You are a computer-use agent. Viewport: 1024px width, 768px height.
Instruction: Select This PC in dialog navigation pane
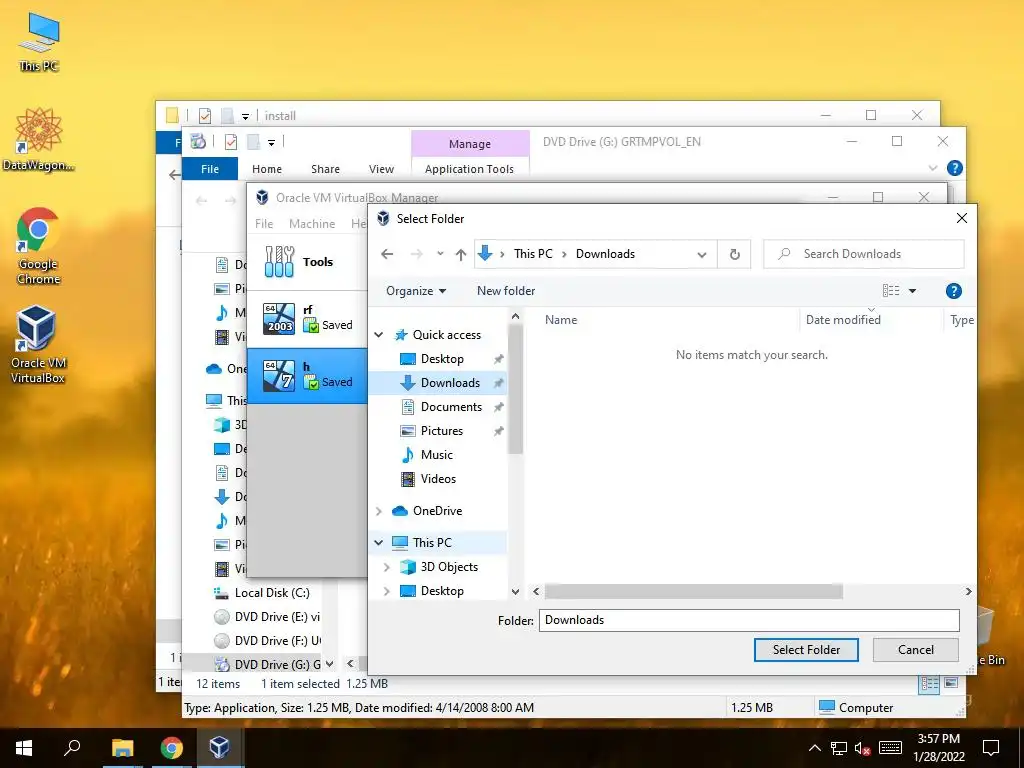(432, 543)
